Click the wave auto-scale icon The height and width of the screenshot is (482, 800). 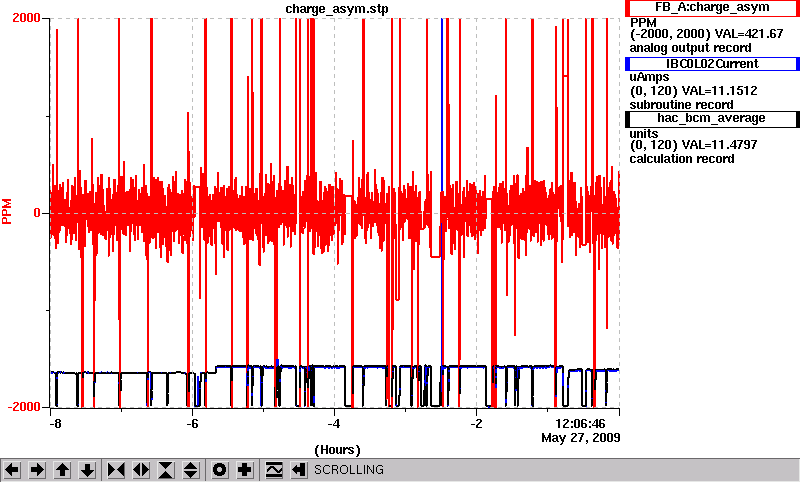coord(274,469)
